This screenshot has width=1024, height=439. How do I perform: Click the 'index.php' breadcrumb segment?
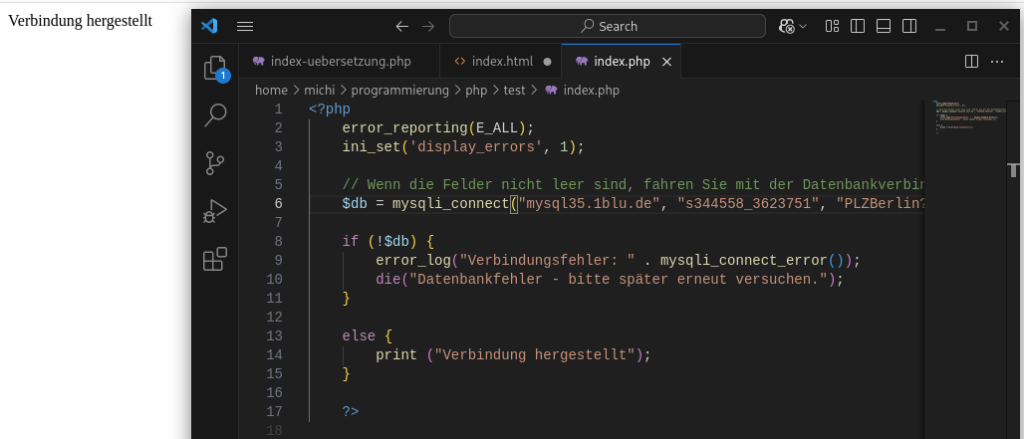click(582, 90)
